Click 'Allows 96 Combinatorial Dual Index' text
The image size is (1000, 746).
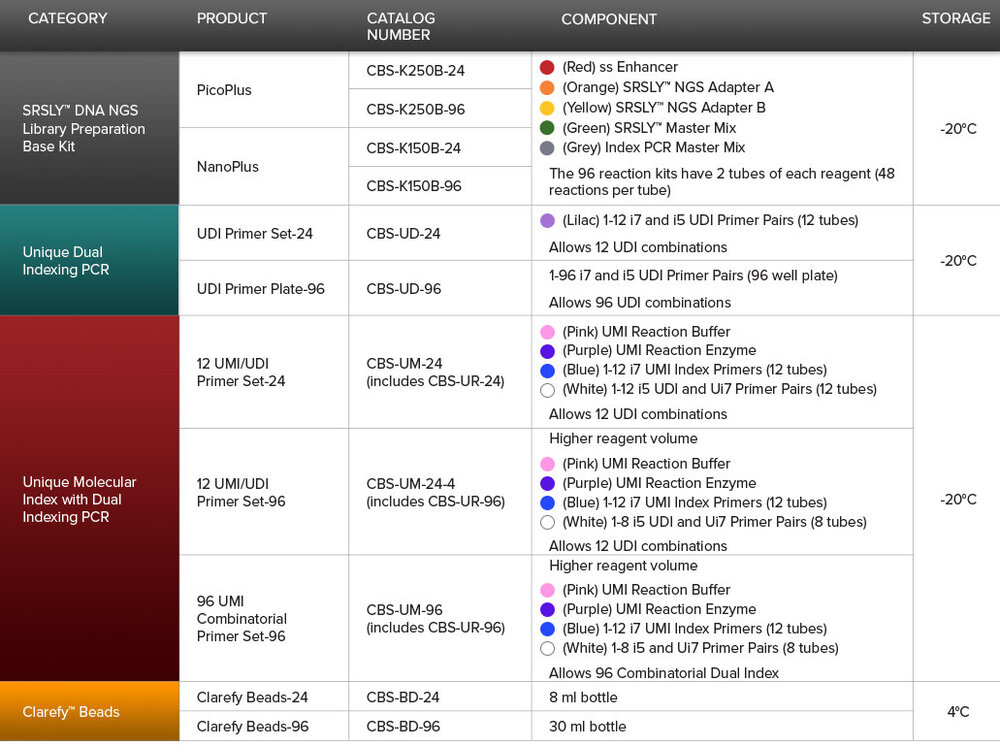pyautogui.click(x=664, y=673)
